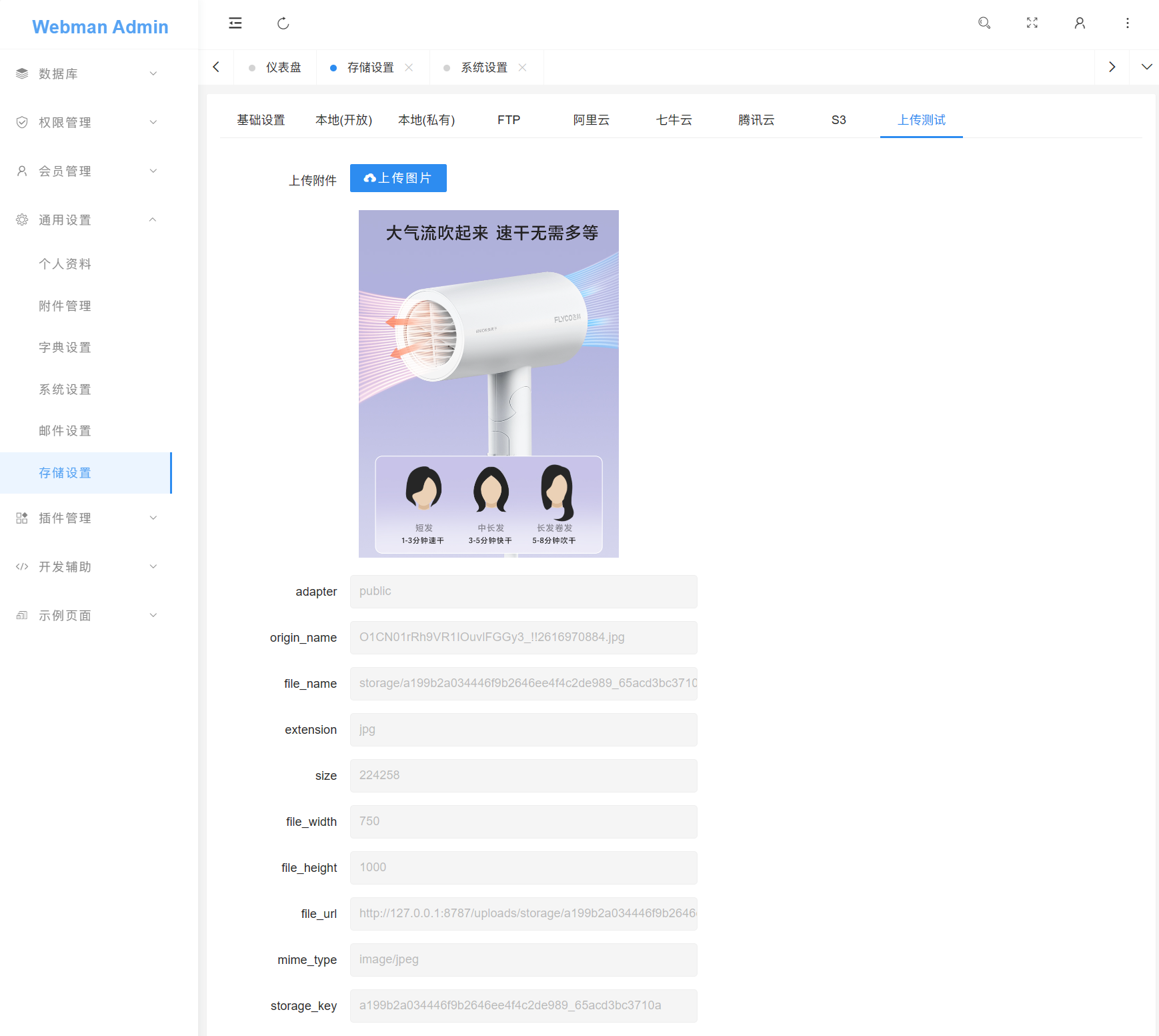
Task: Click the shield icon for 权限管理
Action: [22, 122]
